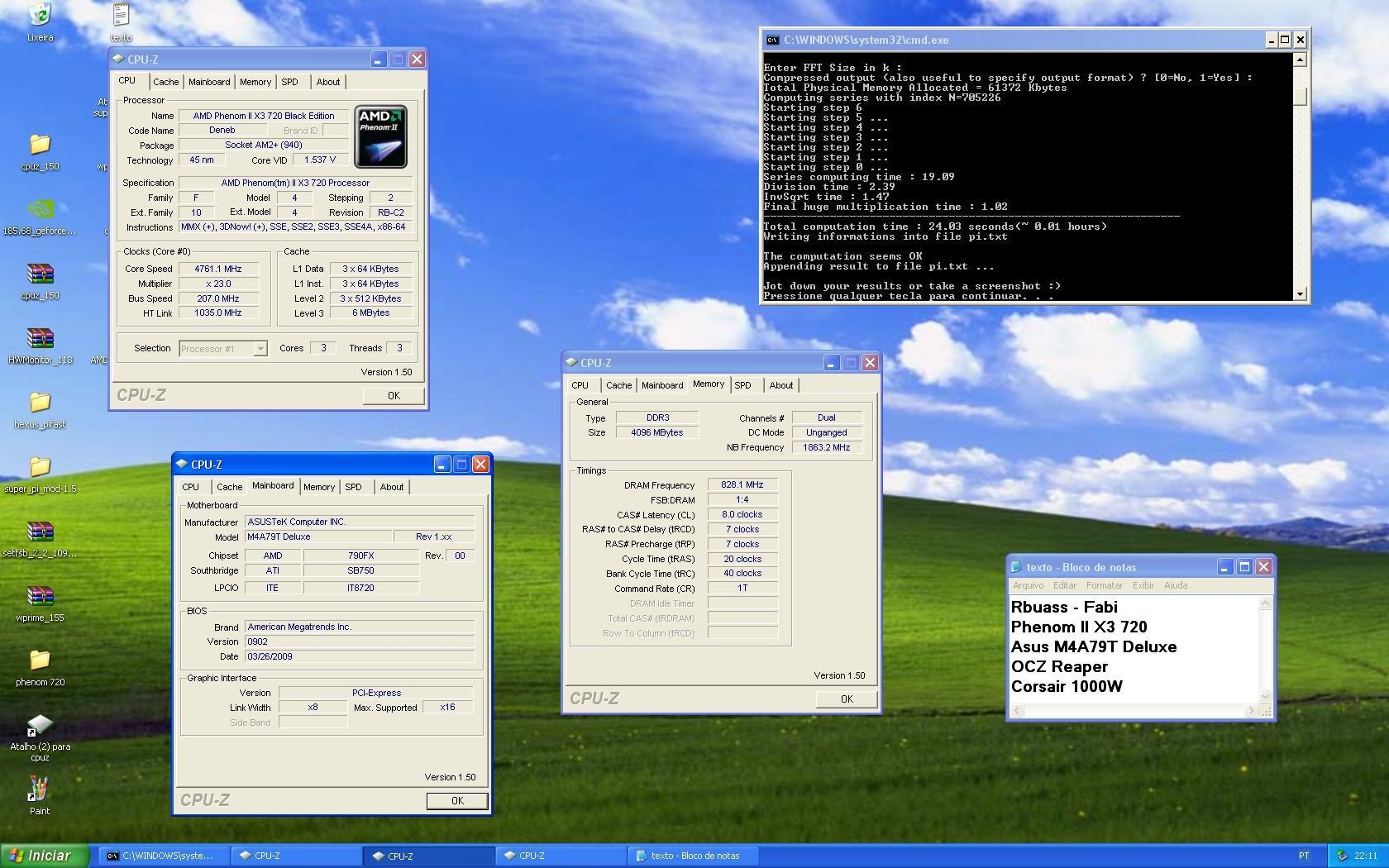The image size is (1389, 868).
Task: Open the setfsb_2_2_109 archive icon
Action: point(40,531)
